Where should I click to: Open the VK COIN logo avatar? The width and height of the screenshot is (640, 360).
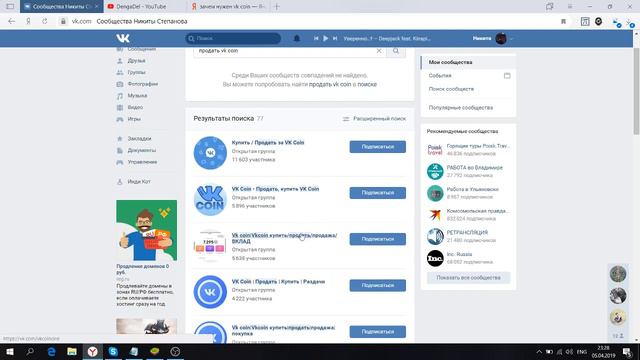(210, 199)
